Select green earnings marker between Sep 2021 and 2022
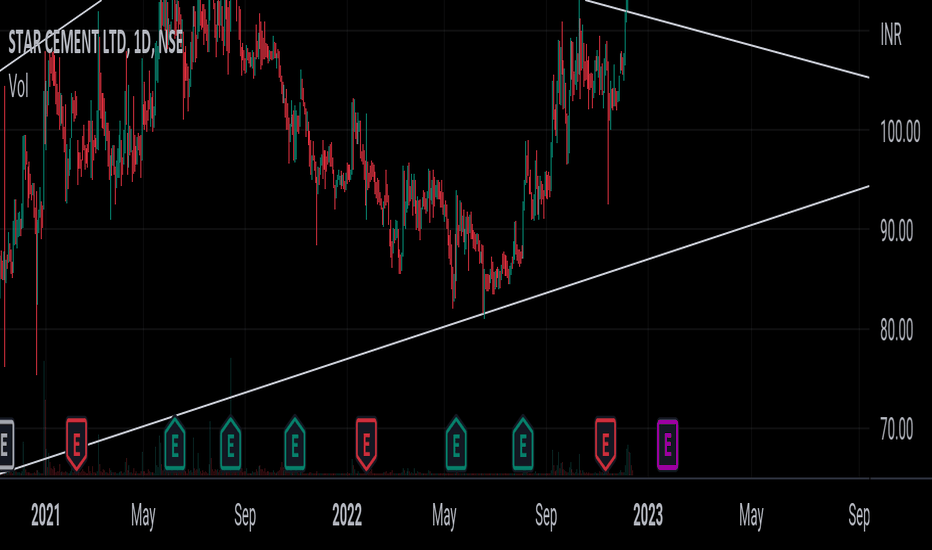The image size is (932, 550). tap(295, 444)
